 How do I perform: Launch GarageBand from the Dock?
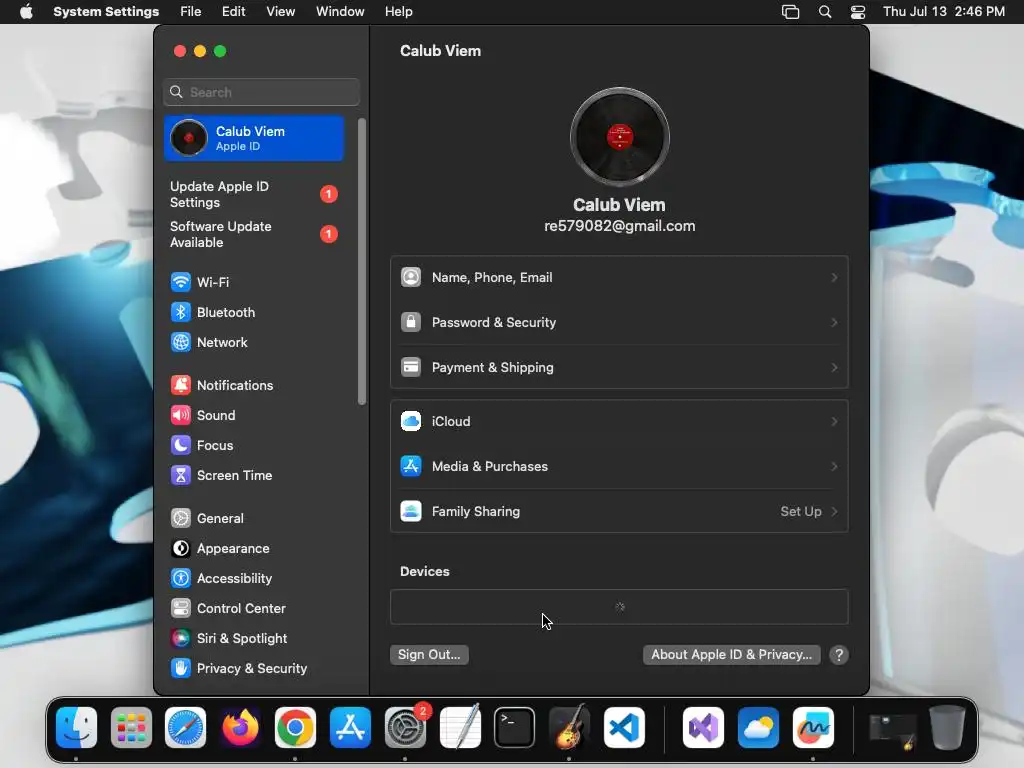tap(569, 727)
